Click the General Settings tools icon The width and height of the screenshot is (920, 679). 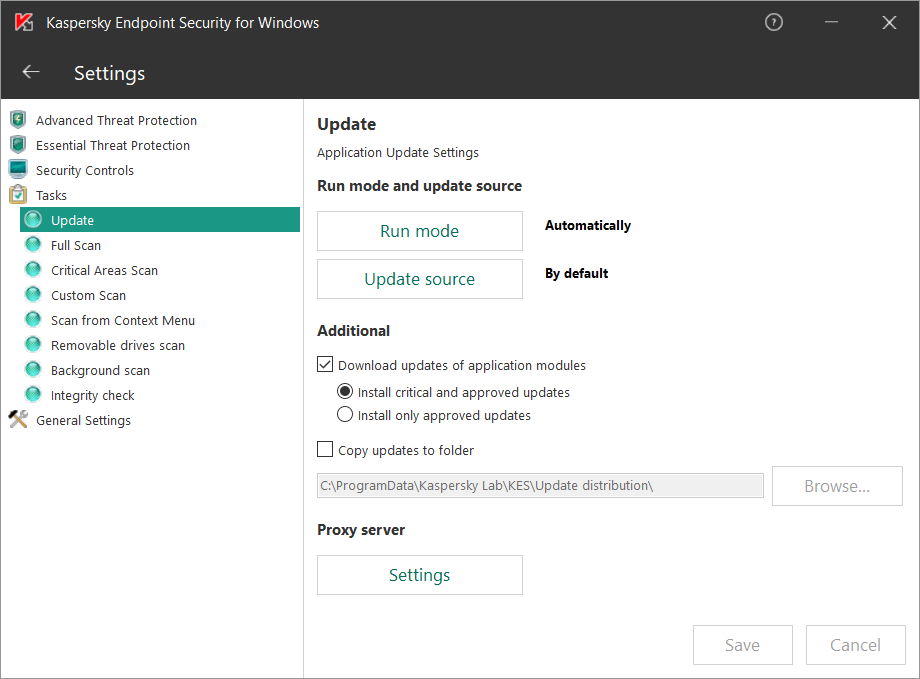[x=18, y=420]
